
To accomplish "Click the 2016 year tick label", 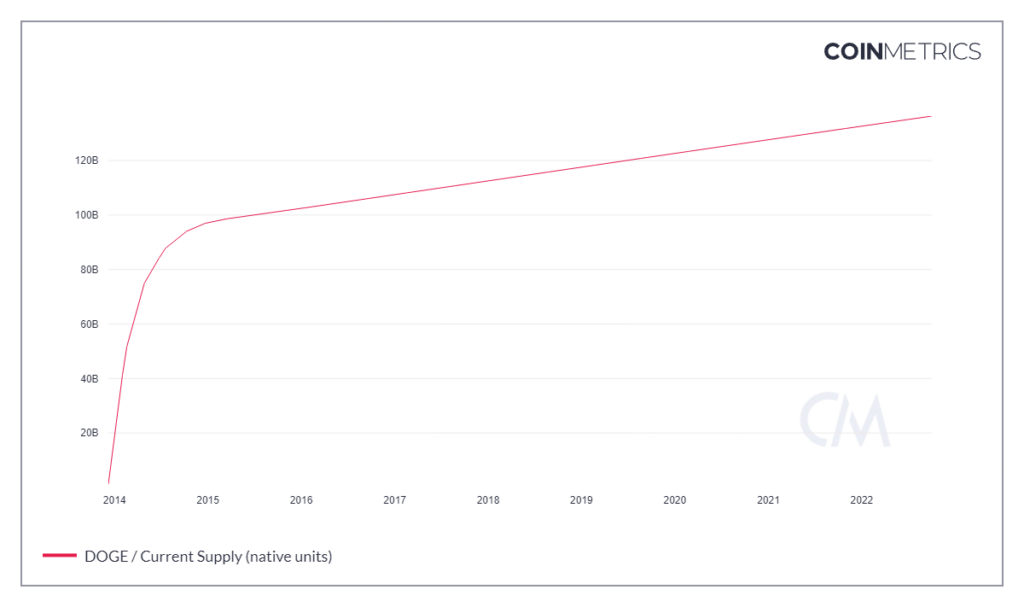I will coord(301,500).
